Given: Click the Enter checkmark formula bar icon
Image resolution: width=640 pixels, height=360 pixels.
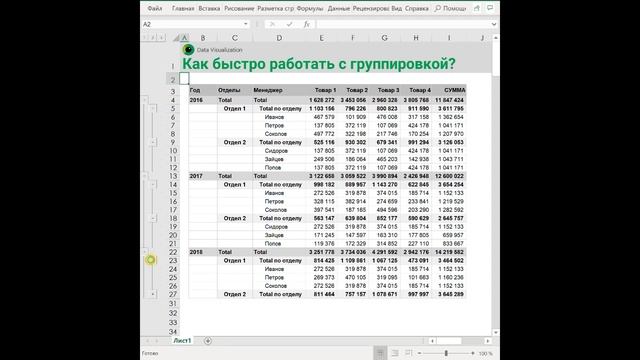Looking at the screenshot, I should (289, 24).
